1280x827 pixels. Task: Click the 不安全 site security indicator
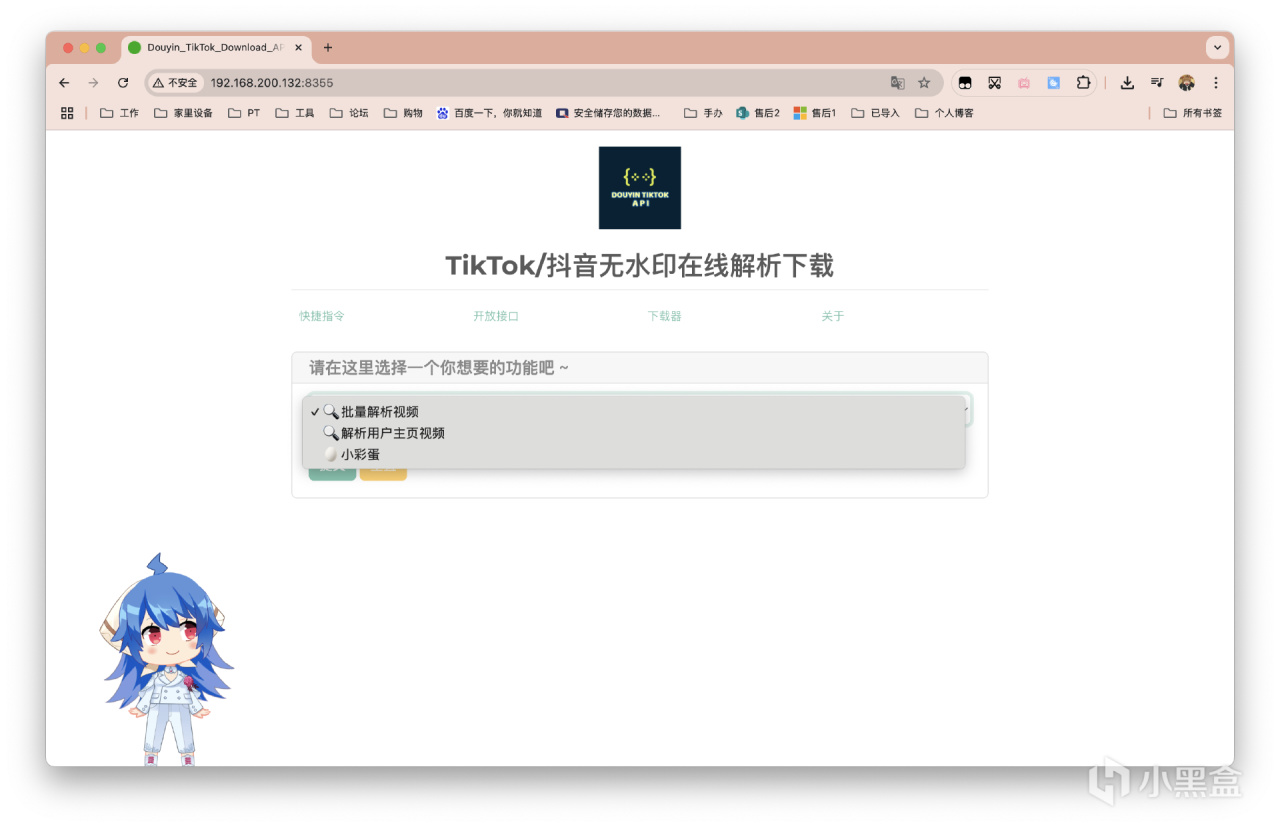(175, 83)
